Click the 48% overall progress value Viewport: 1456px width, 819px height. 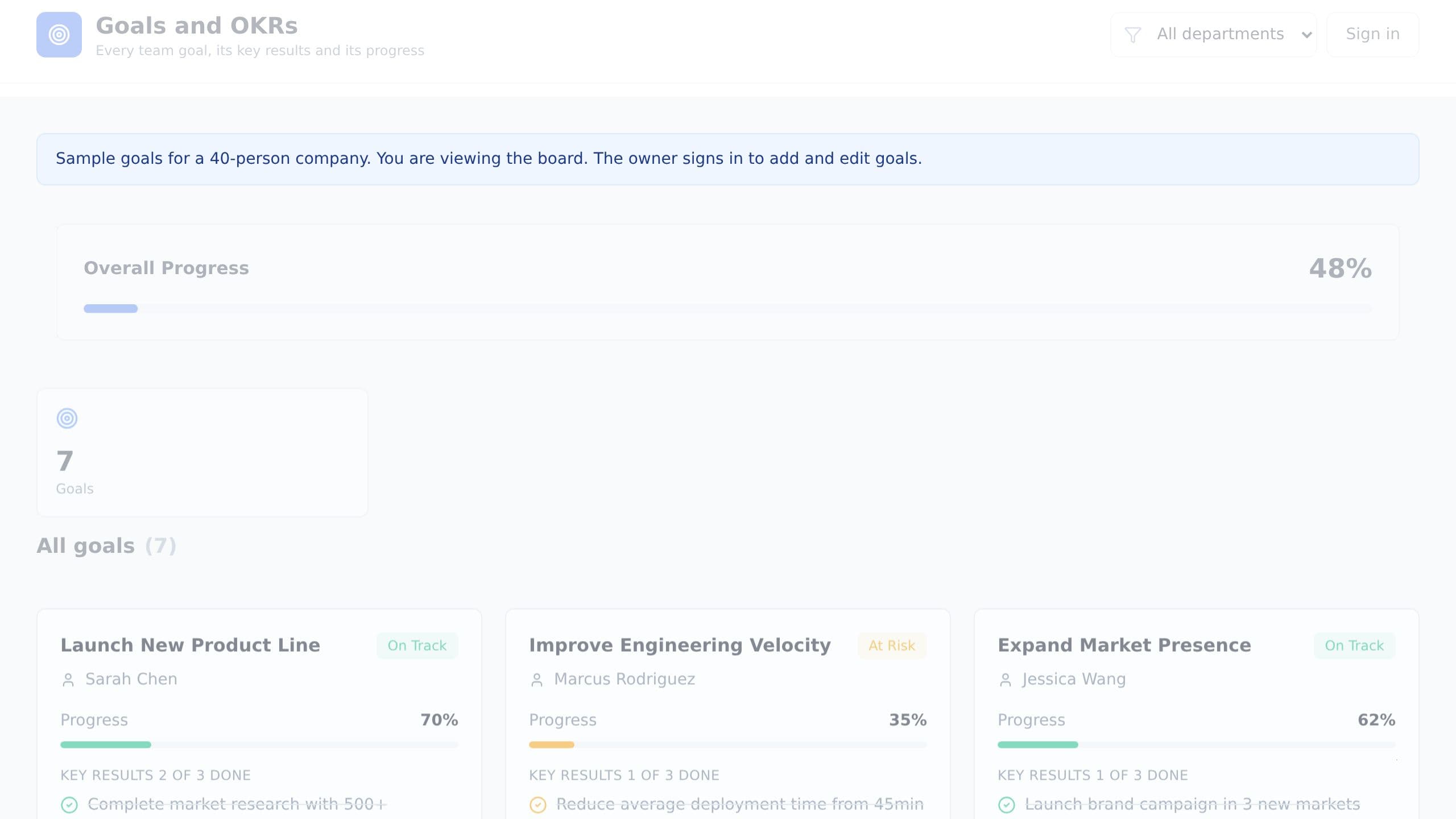[x=1341, y=268]
